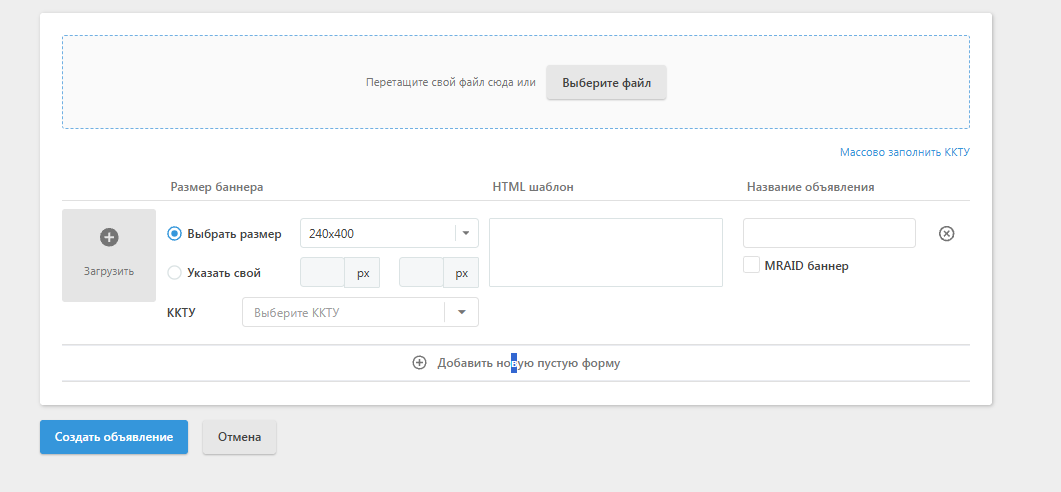Choose the 'Указать свой' radio option

click(x=175, y=272)
